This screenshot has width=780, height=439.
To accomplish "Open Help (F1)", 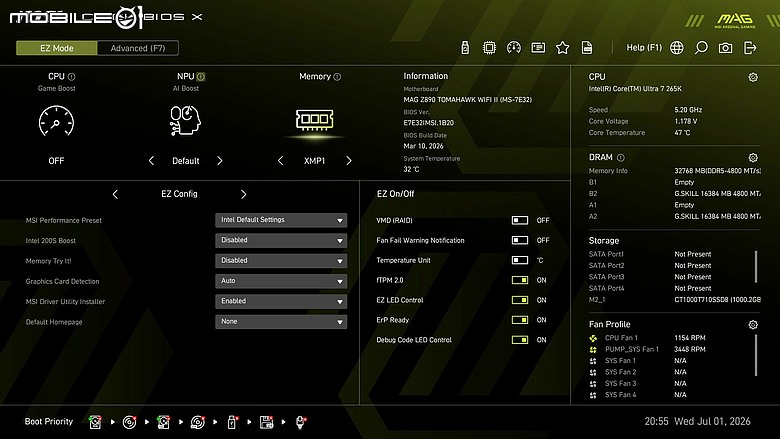I will 644,48.
